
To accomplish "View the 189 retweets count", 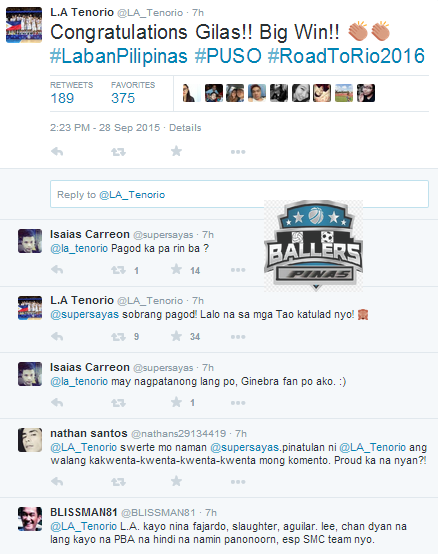I will 62,98.
